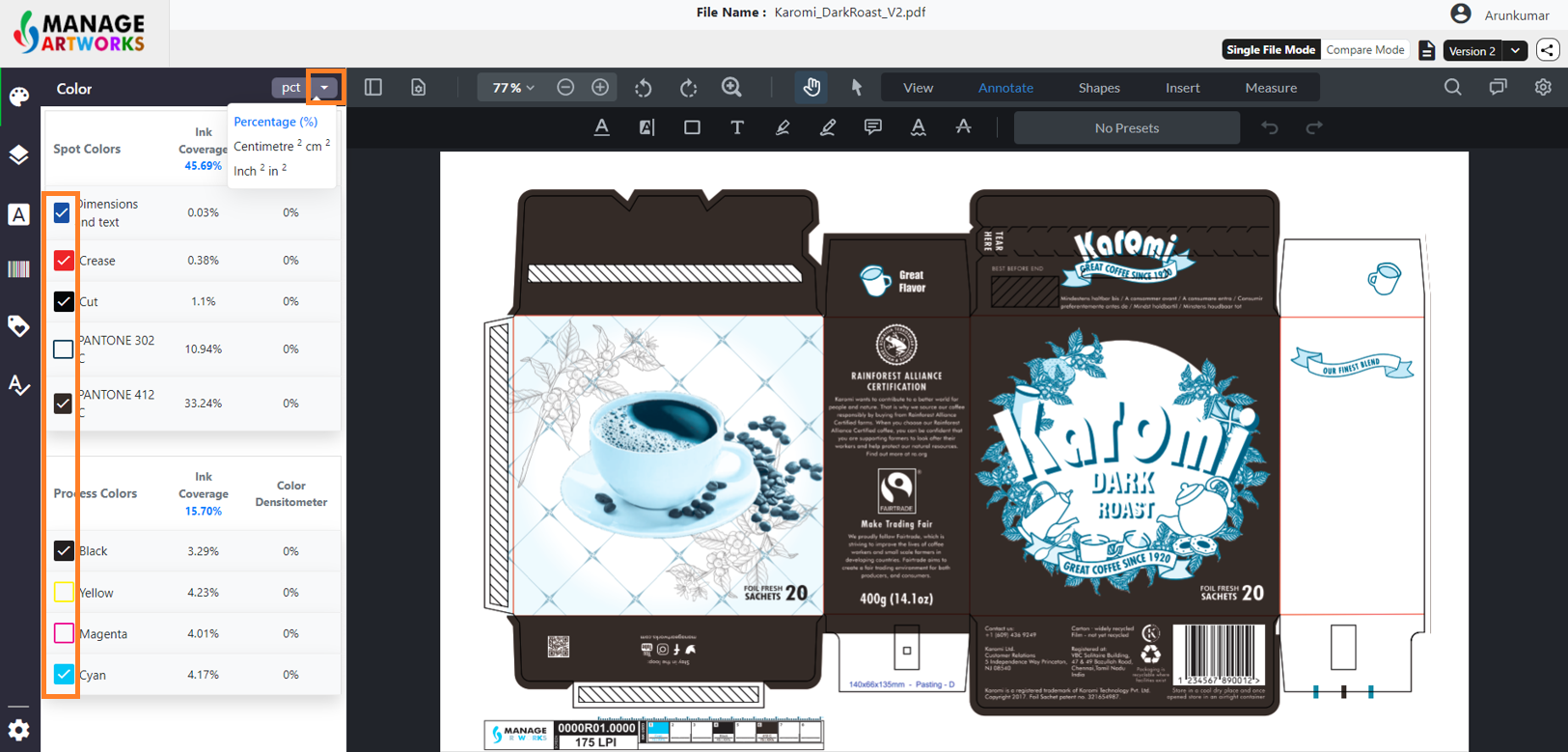Select the comment note annotation tool
The height and width of the screenshot is (752, 1568).
pyautogui.click(x=873, y=127)
